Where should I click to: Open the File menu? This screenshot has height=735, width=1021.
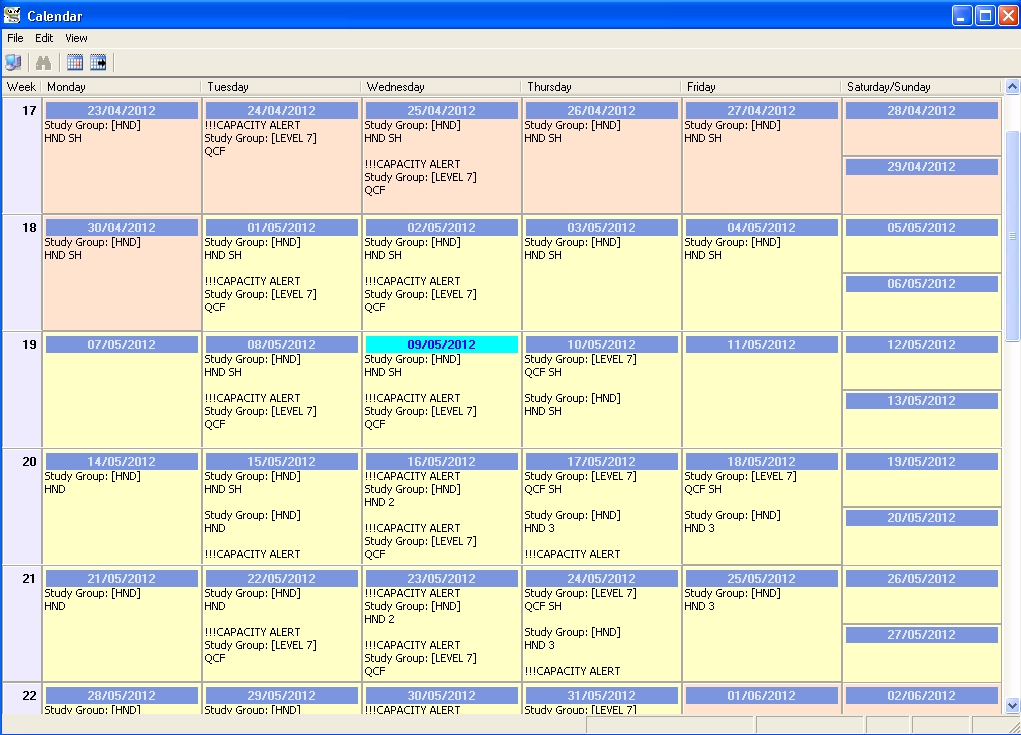point(15,38)
